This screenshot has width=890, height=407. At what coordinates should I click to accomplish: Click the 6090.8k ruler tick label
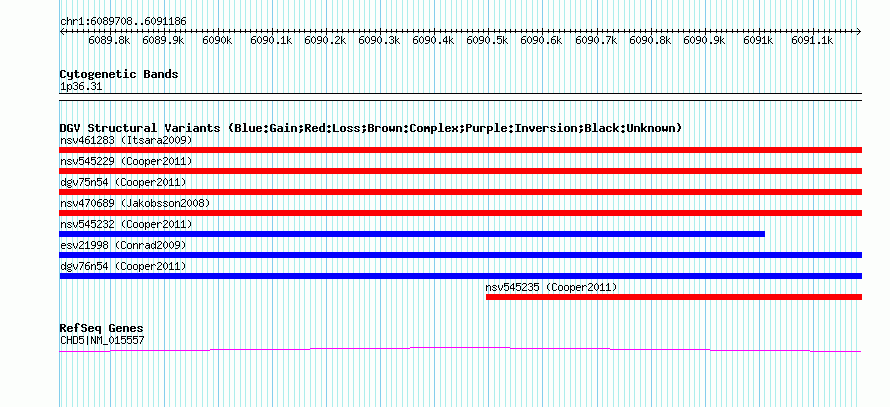[650, 40]
